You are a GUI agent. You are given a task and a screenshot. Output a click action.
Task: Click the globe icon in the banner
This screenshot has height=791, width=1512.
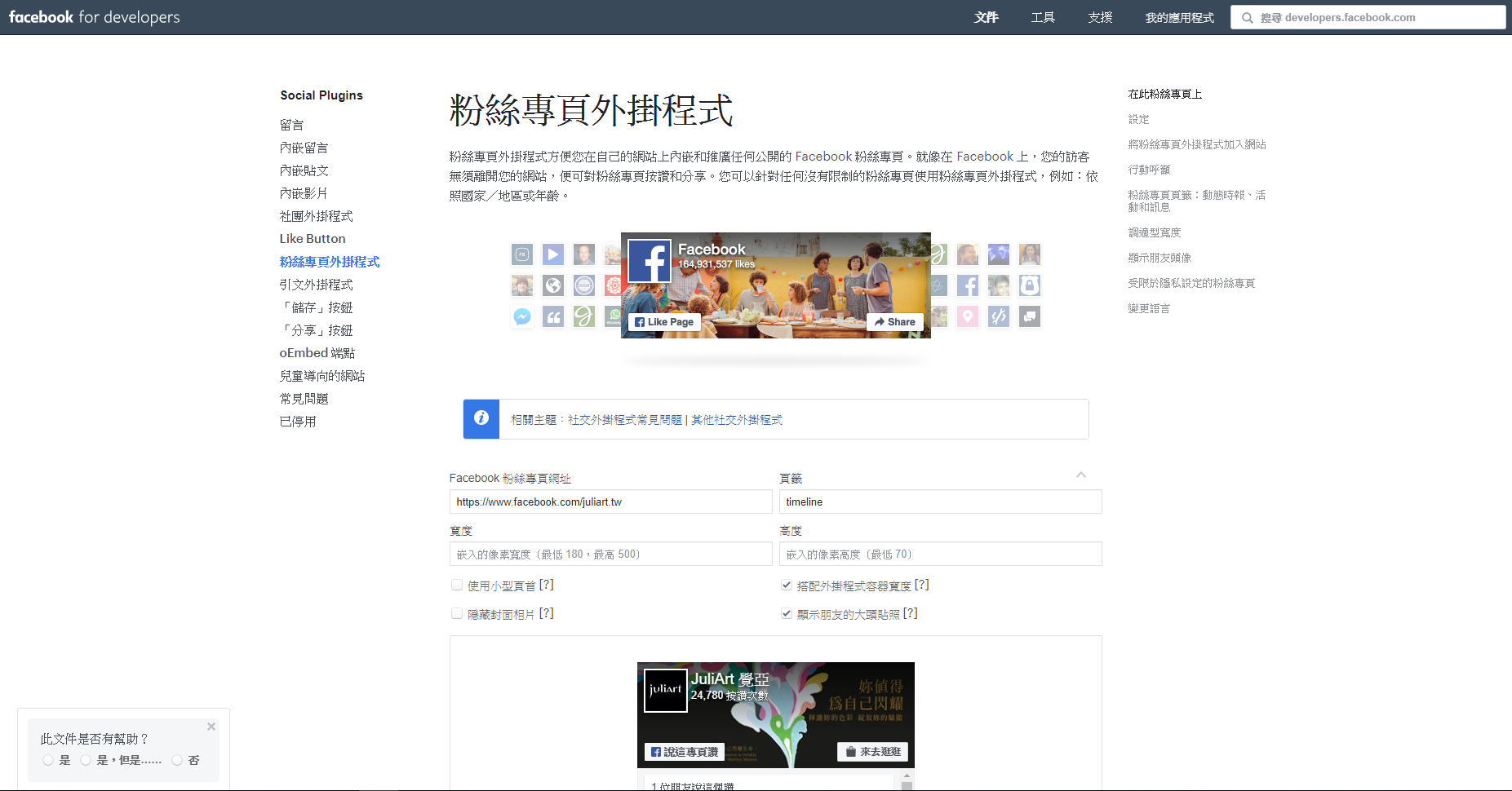[x=553, y=285]
